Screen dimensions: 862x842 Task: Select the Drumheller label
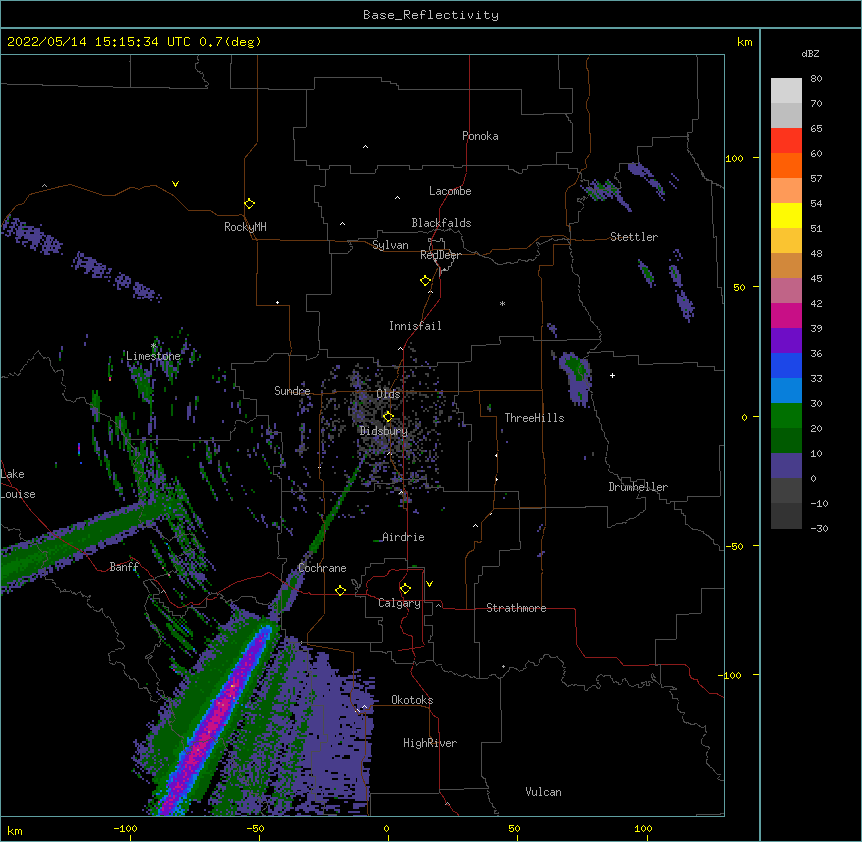[x=638, y=487]
